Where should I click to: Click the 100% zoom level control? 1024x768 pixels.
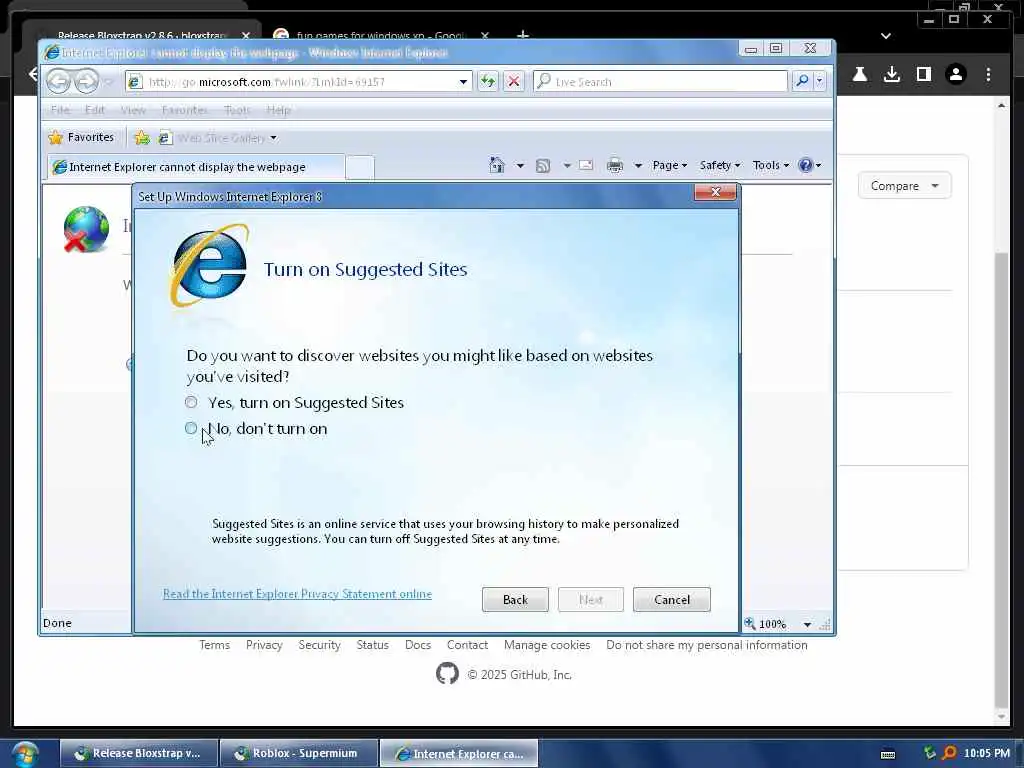766,624
